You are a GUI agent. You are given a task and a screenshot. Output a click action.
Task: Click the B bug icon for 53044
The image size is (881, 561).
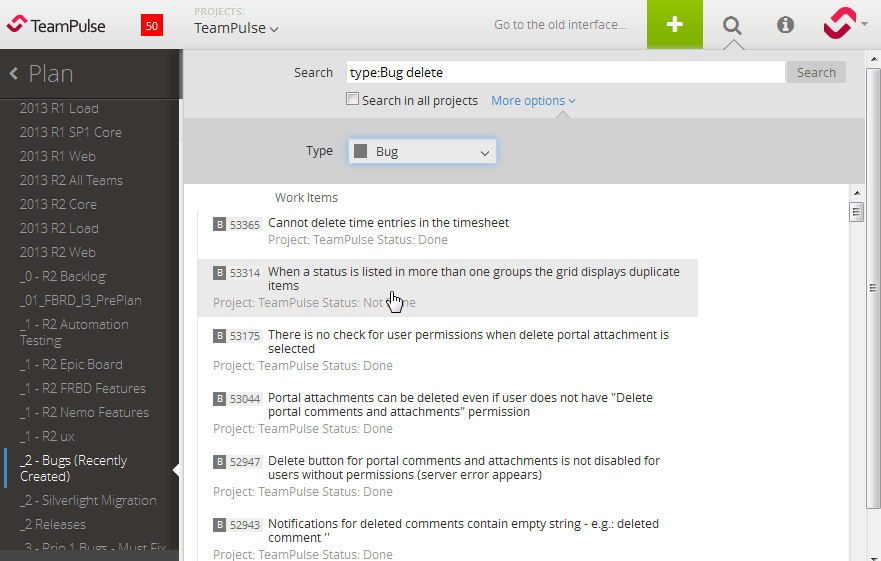point(219,399)
